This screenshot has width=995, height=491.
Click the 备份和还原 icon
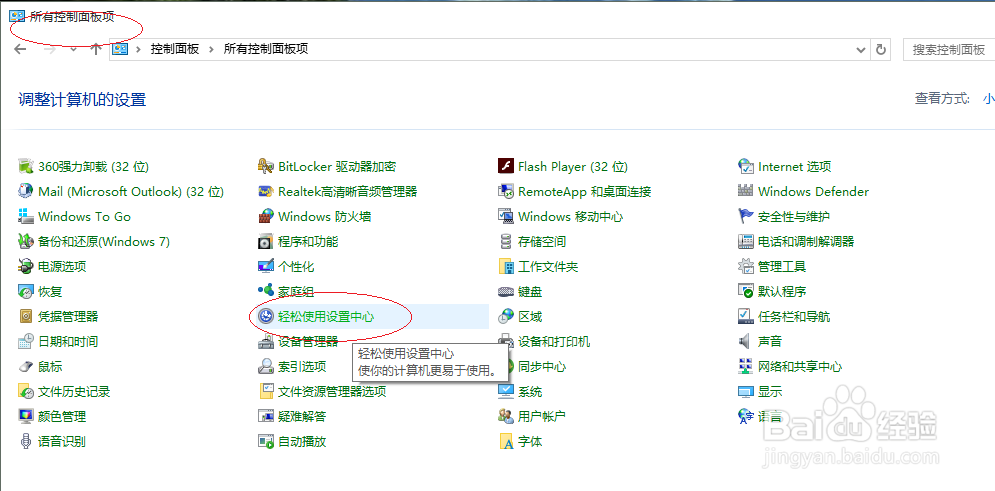coord(26,242)
